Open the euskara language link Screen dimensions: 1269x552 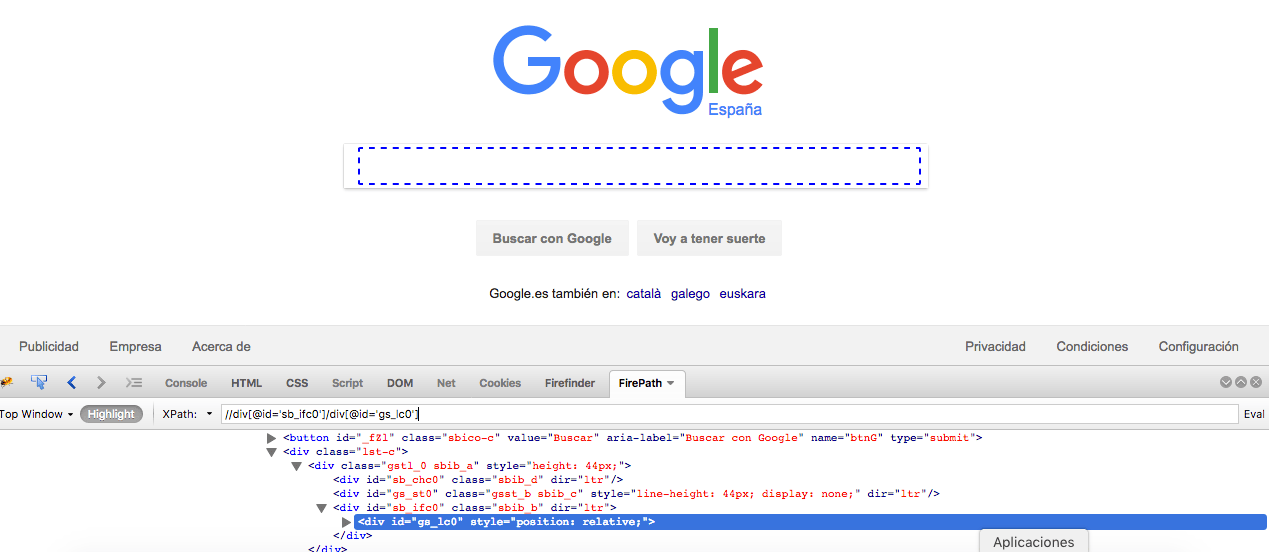743,294
